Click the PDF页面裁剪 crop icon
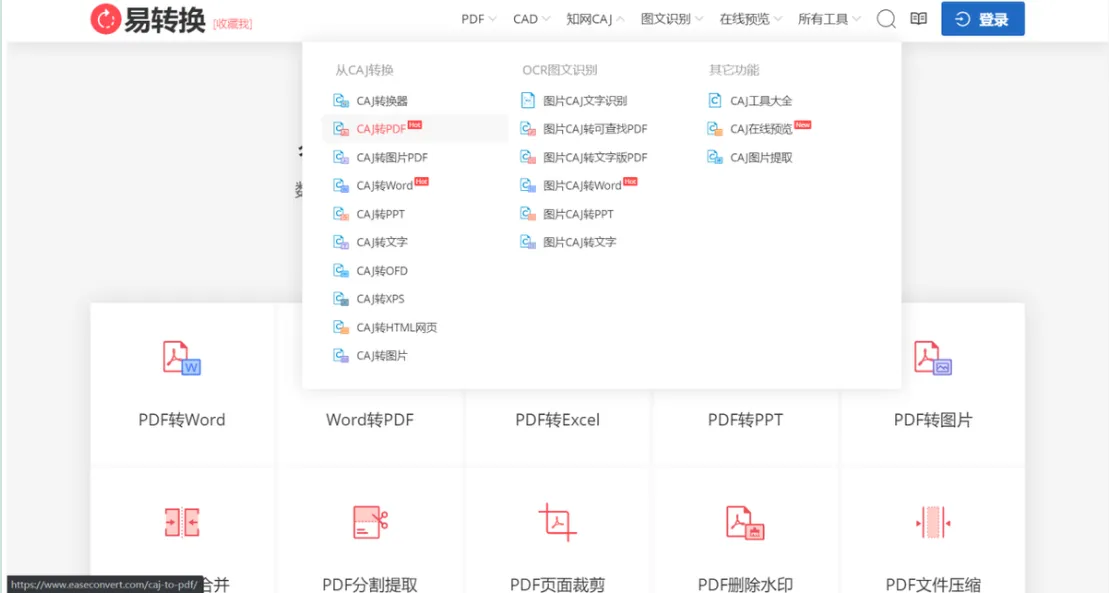Viewport: 1109px width, 593px height. coord(557,522)
